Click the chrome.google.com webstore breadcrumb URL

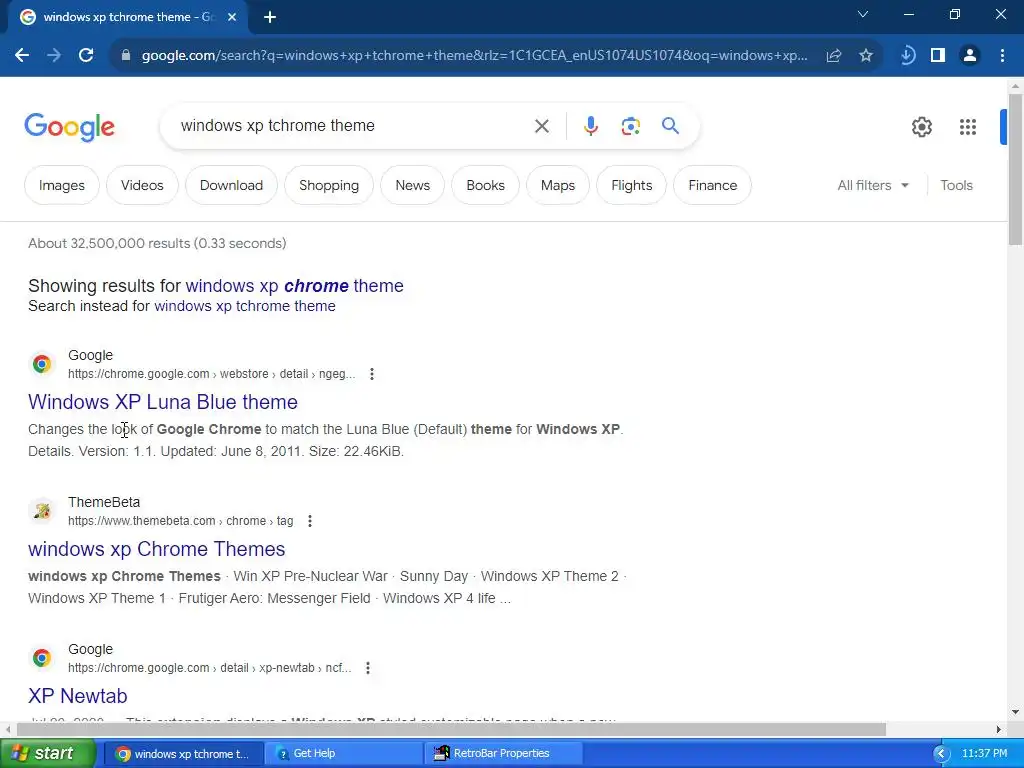point(212,374)
